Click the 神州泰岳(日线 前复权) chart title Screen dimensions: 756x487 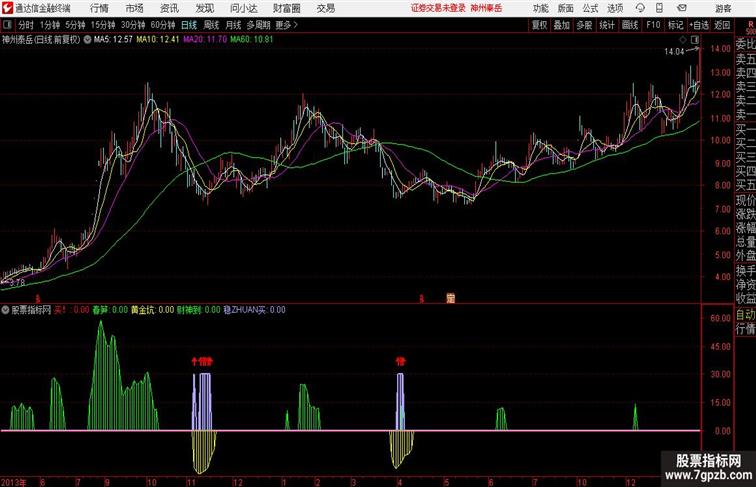point(41,40)
